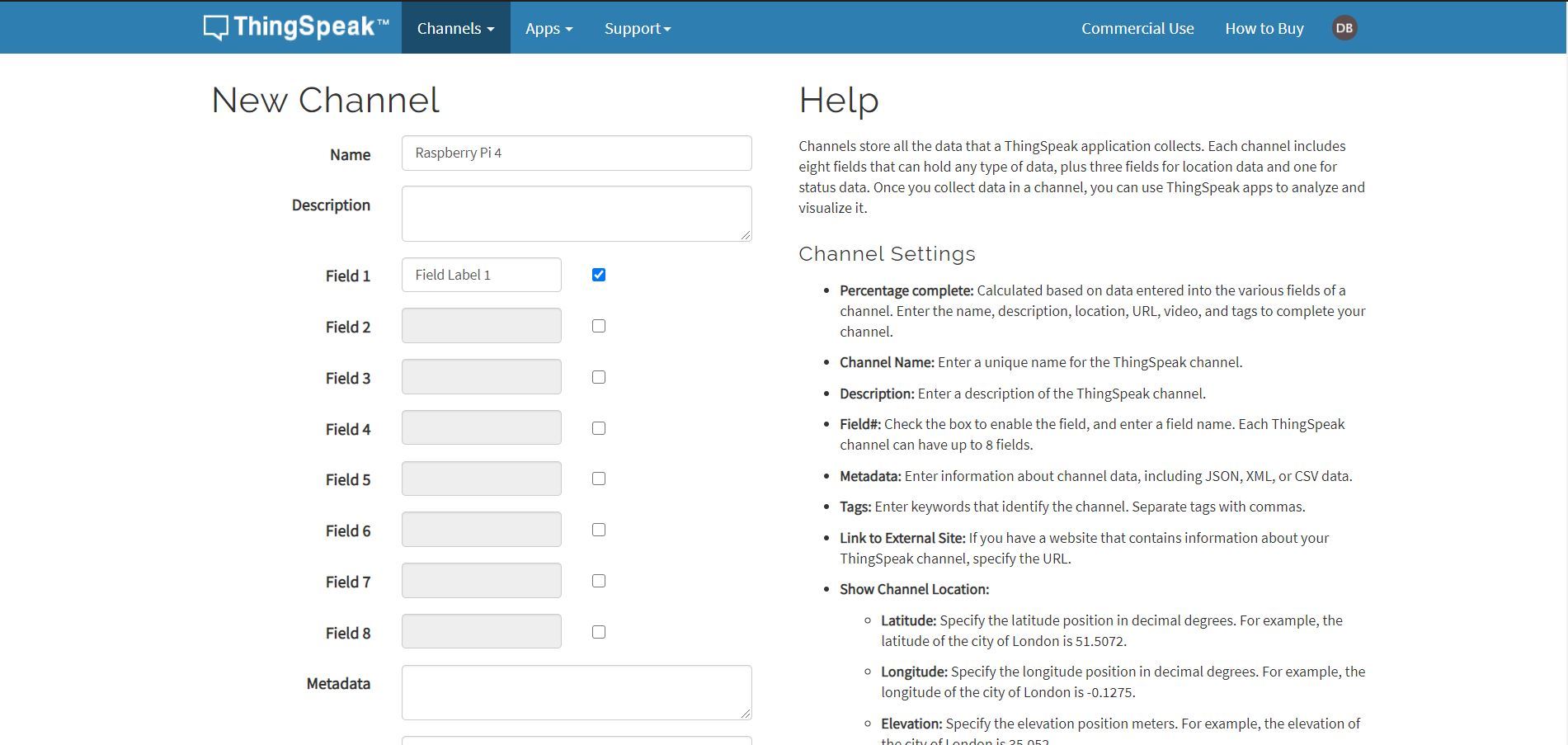1568x745 pixels.
Task: Click the Metadata form label
Action: tap(338, 683)
